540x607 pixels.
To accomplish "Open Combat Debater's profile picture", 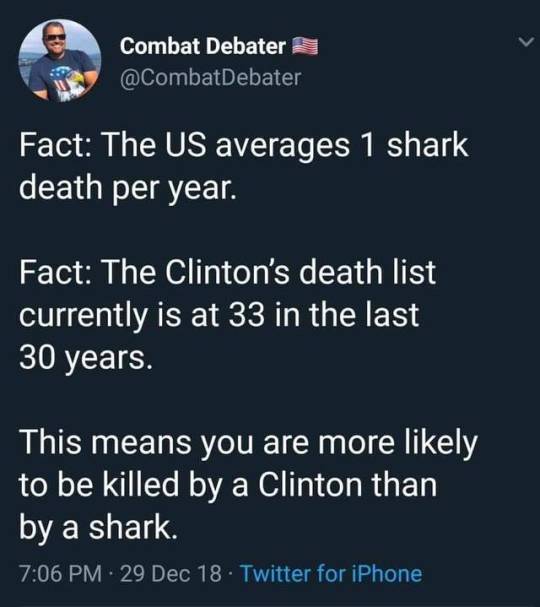I will (60, 60).
